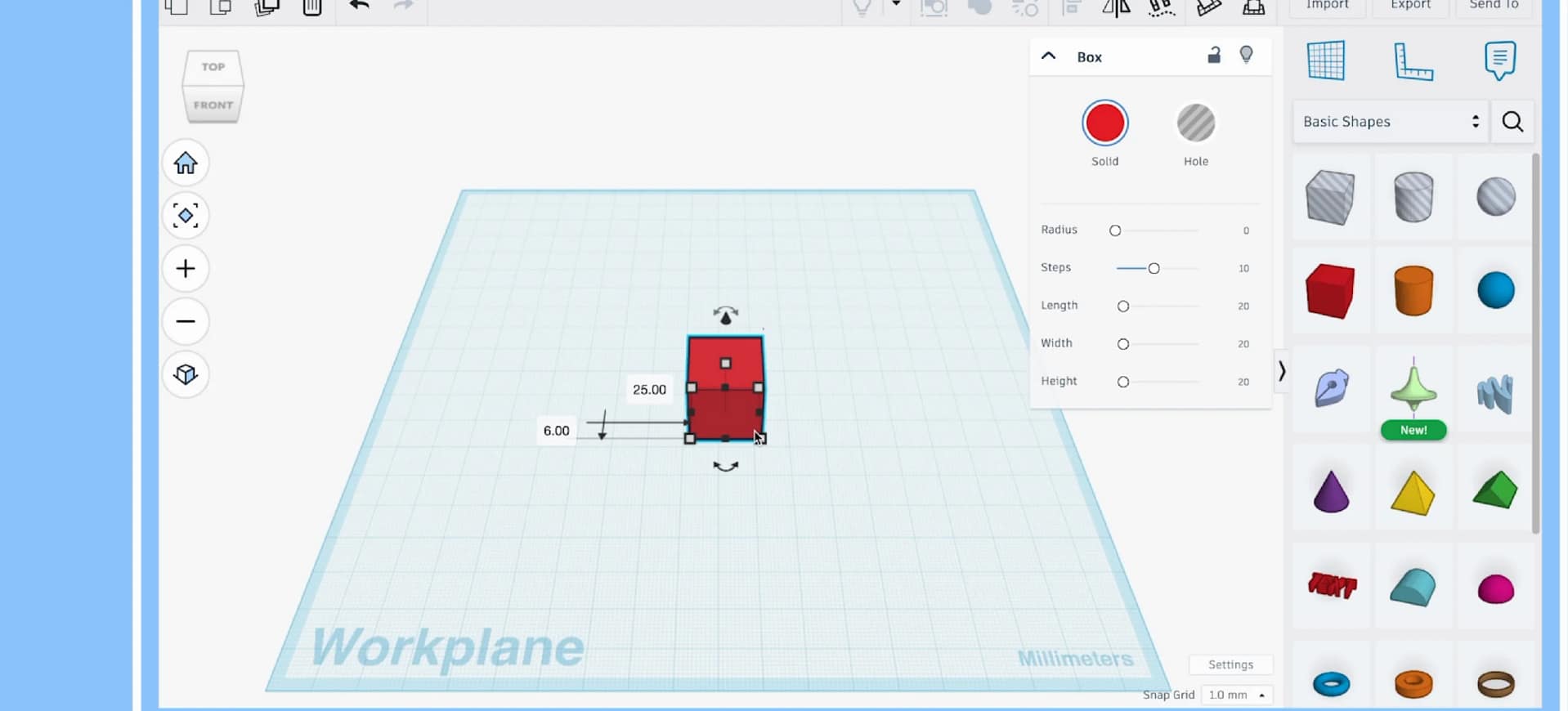Click the 25.00 dimension label
The width and height of the screenshot is (1568, 711).
[649, 390]
